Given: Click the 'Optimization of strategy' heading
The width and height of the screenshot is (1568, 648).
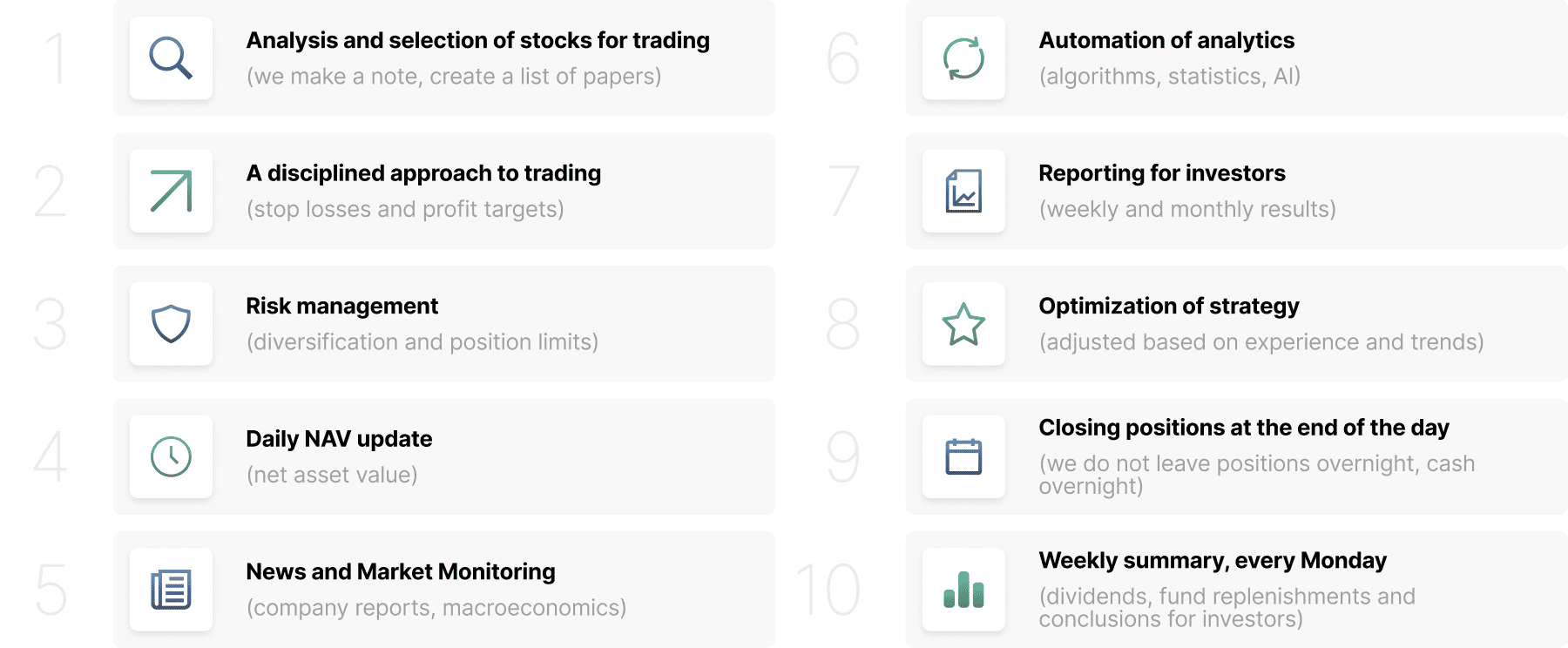Looking at the screenshot, I should point(1169,307).
